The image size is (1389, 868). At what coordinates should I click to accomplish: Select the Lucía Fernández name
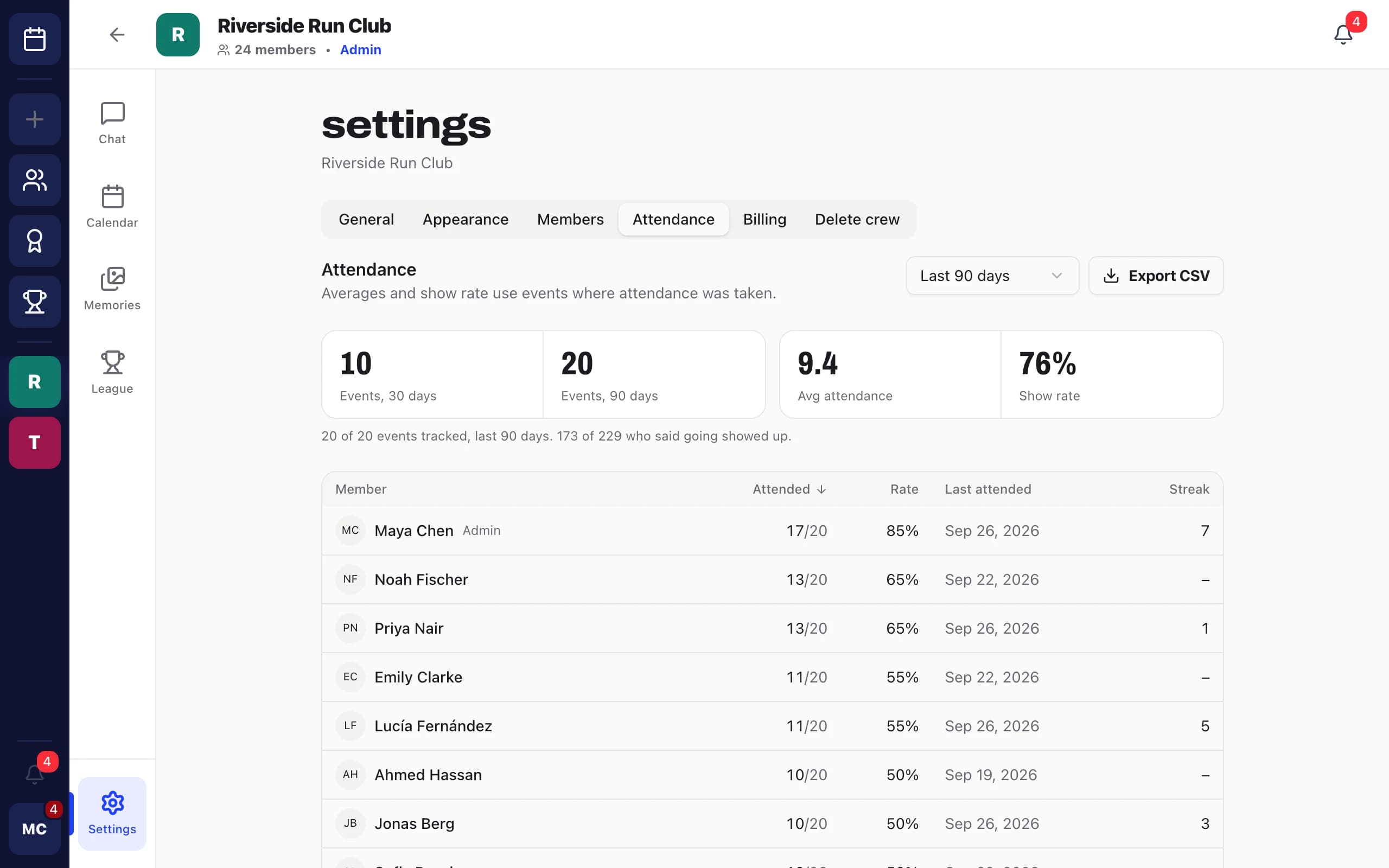pos(433,726)
